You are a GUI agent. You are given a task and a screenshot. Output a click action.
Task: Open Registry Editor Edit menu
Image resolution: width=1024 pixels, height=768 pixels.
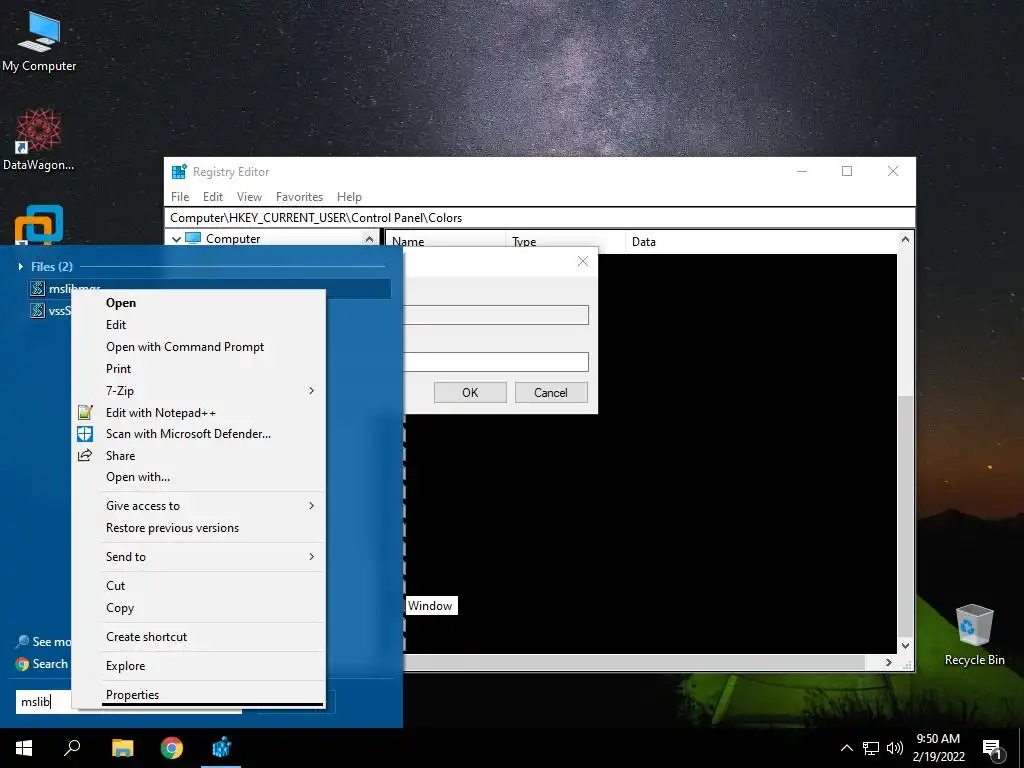pos(212,197)
